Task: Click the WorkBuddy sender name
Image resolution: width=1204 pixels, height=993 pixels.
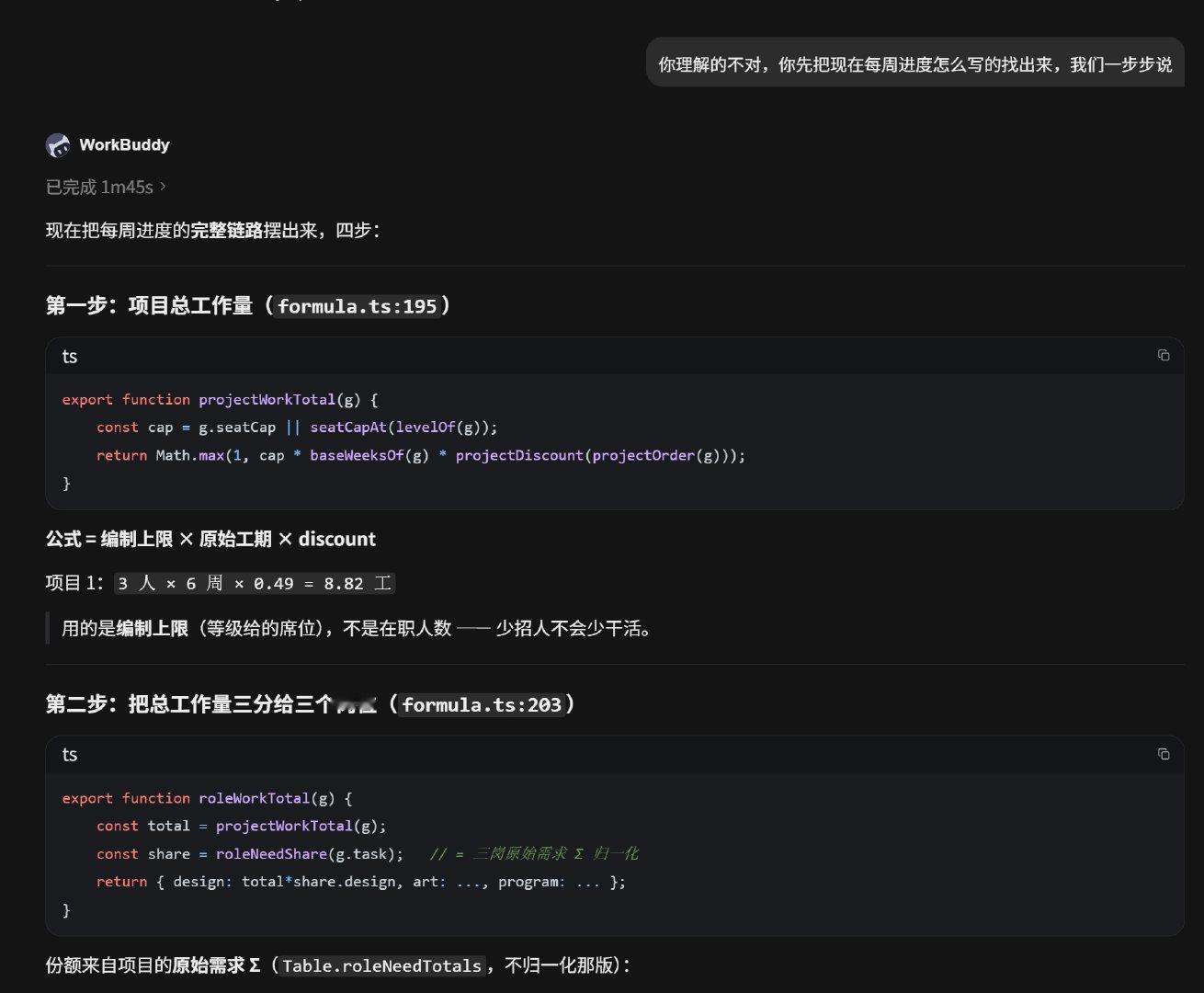Action: pos(124,145)
